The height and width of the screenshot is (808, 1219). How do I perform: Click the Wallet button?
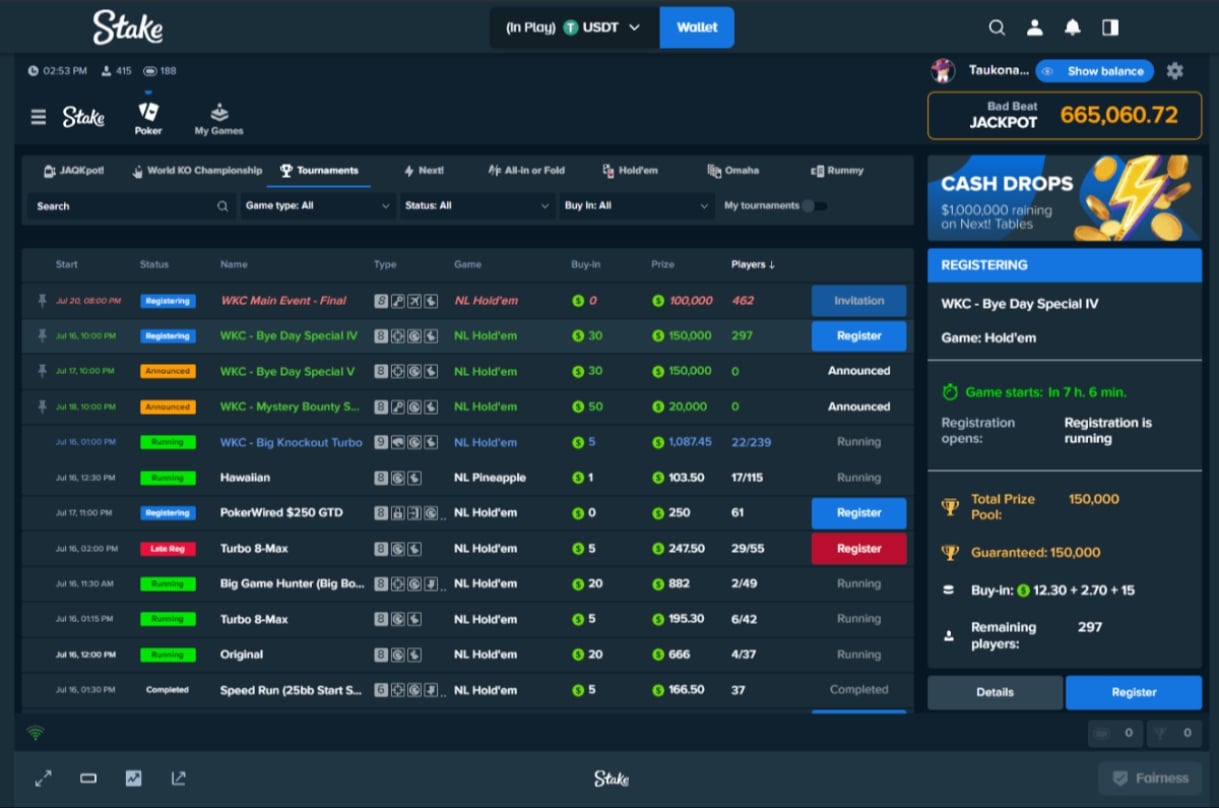tap(697, 28)
